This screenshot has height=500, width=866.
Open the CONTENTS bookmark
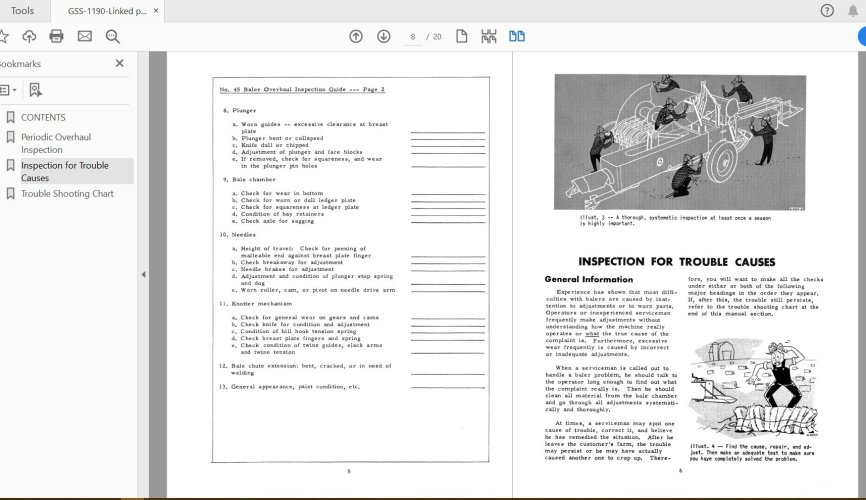(x=42, y=117)
